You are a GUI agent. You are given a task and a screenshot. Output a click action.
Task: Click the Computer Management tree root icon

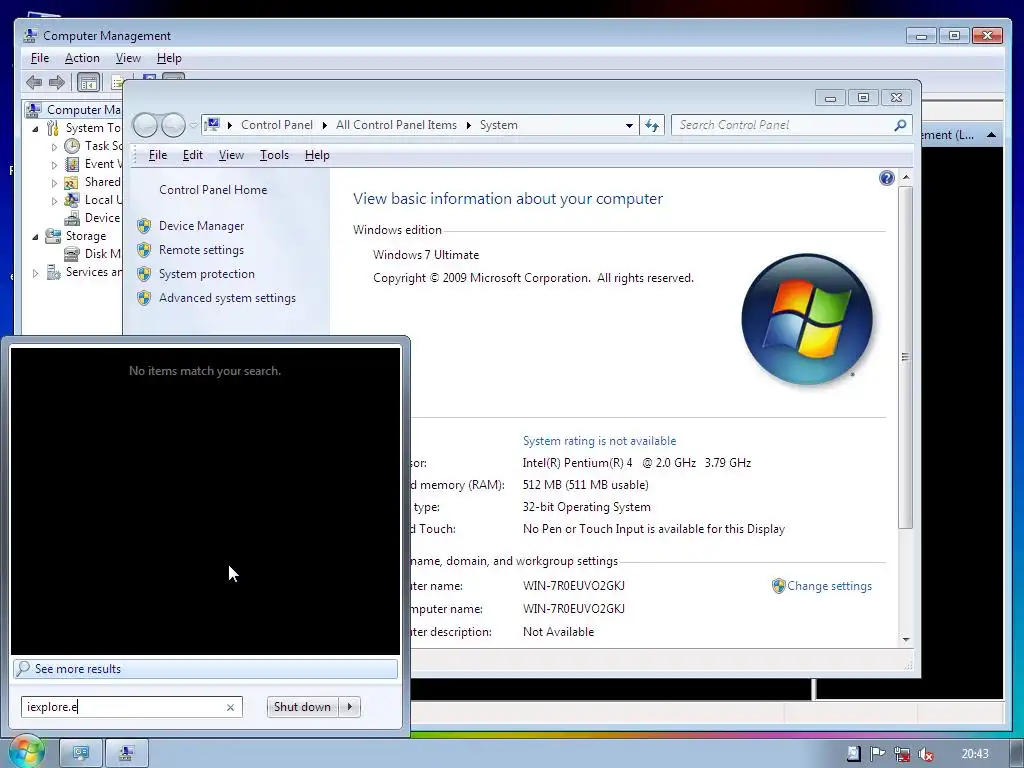(33, 110)
